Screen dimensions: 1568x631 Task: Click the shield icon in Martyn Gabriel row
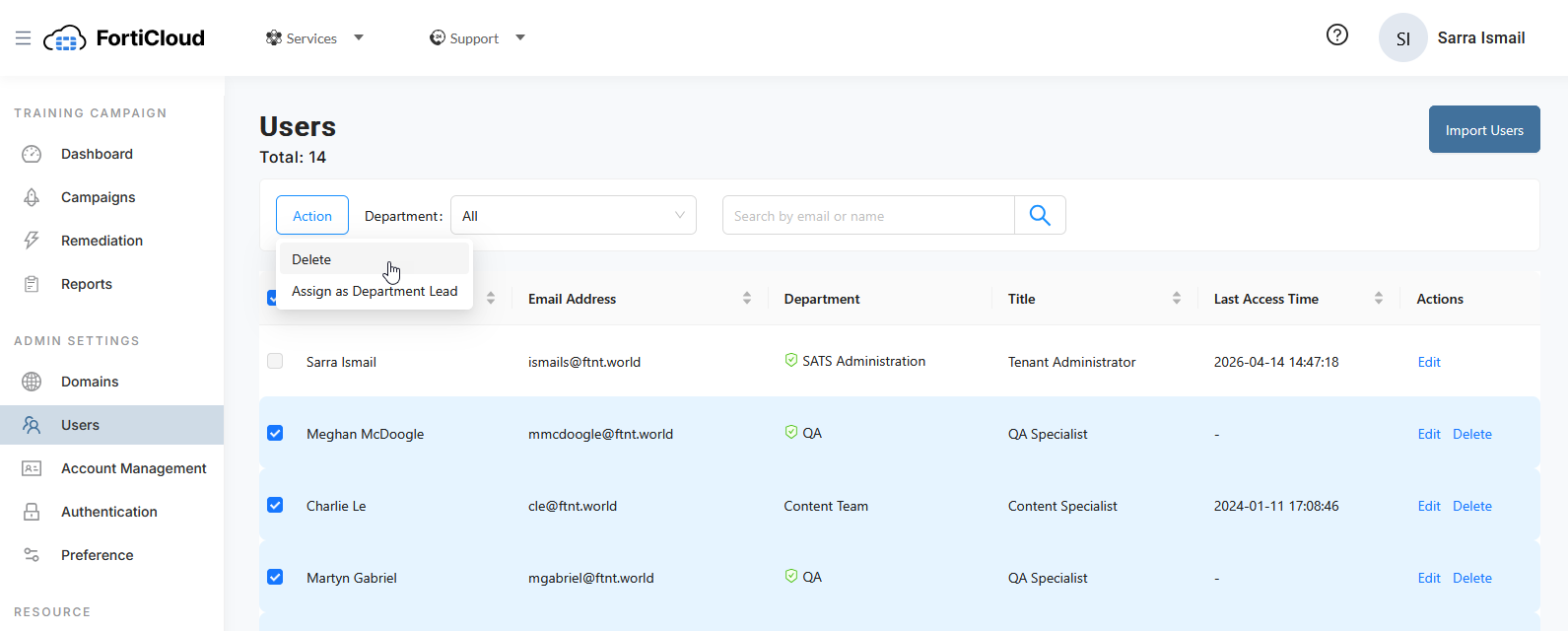point(791,576)
